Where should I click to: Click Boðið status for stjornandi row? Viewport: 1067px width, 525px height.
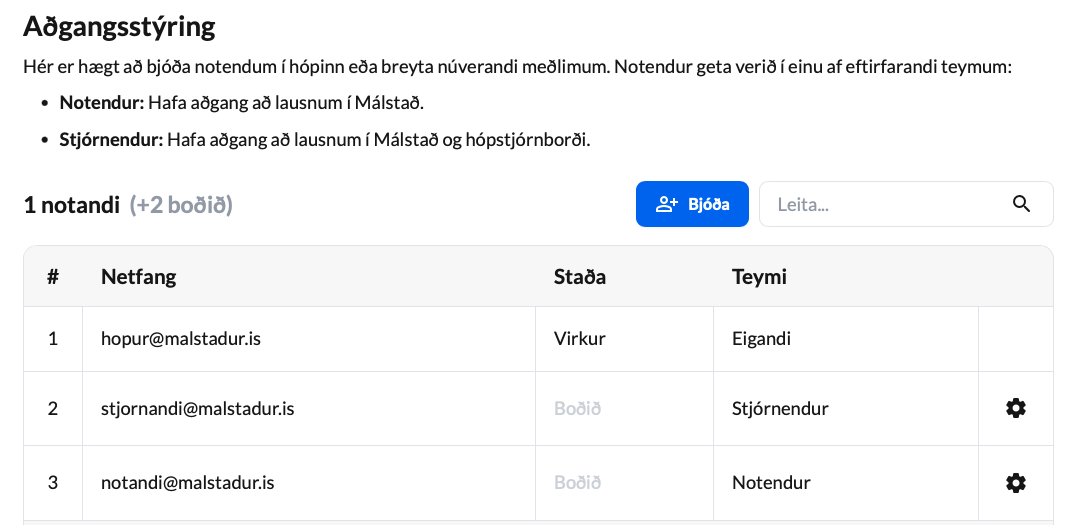coord(577,409)
